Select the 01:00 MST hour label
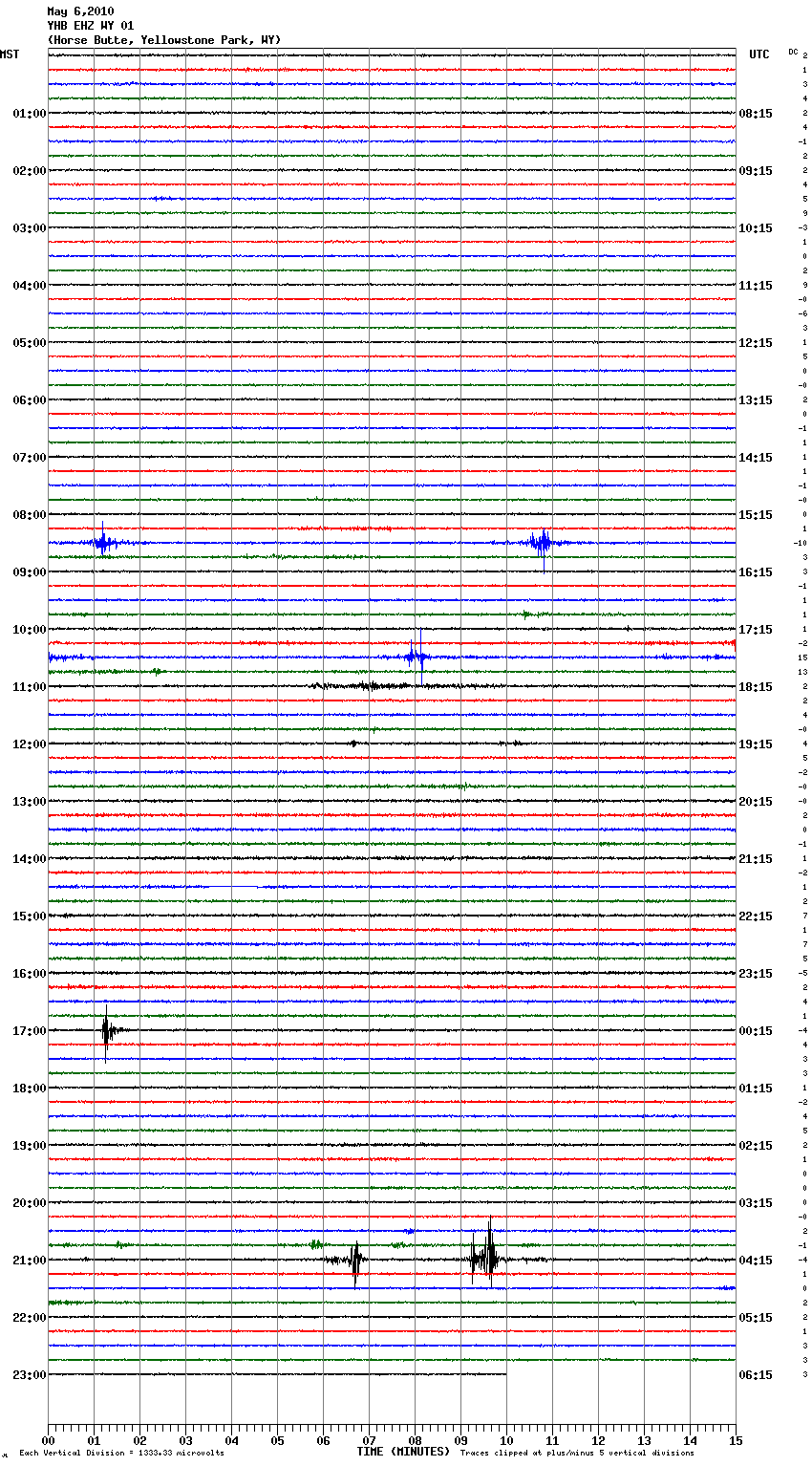The width and height of the screenshot is (812, 1466). [30, 114]
